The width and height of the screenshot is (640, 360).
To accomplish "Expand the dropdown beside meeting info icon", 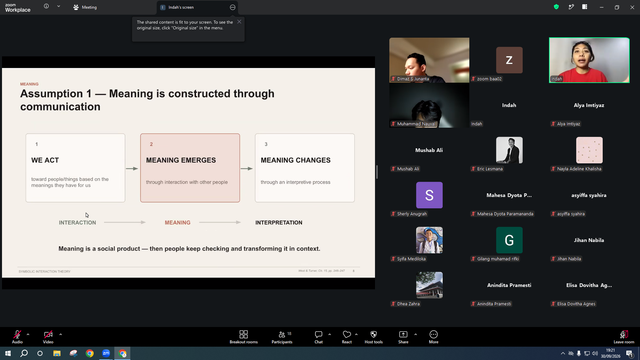I will (58, 7).
